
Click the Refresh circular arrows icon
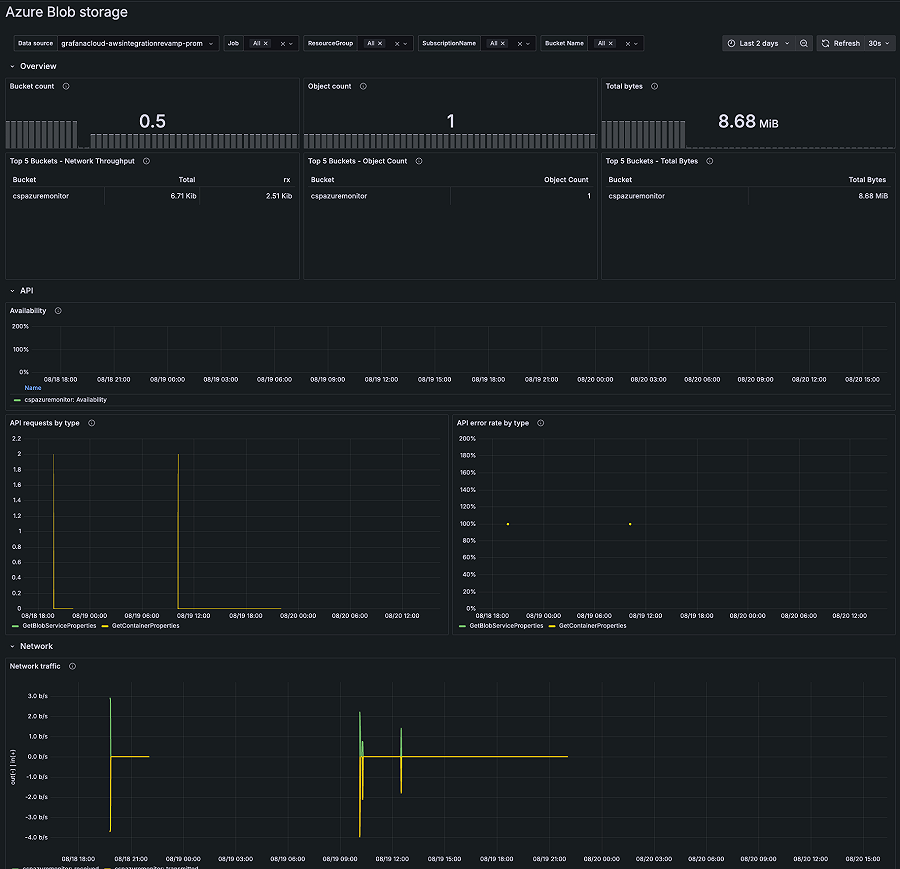823,43
